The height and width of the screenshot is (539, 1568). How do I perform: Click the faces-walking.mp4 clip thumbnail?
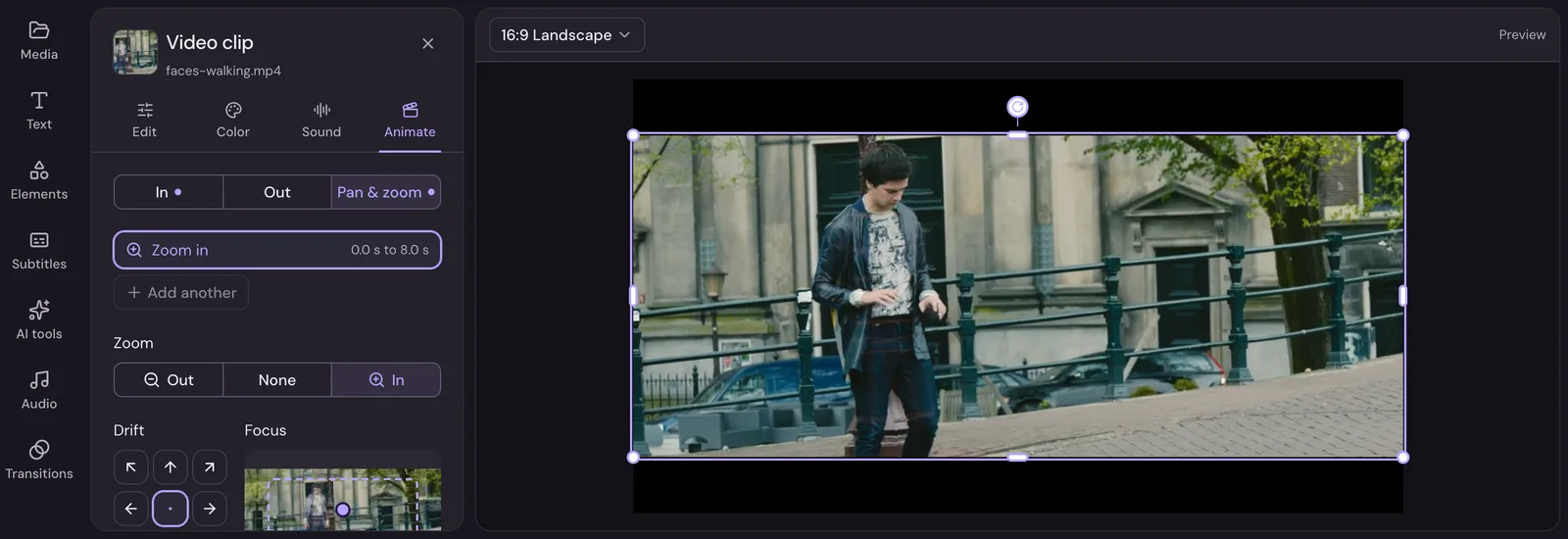pos(135,52)
